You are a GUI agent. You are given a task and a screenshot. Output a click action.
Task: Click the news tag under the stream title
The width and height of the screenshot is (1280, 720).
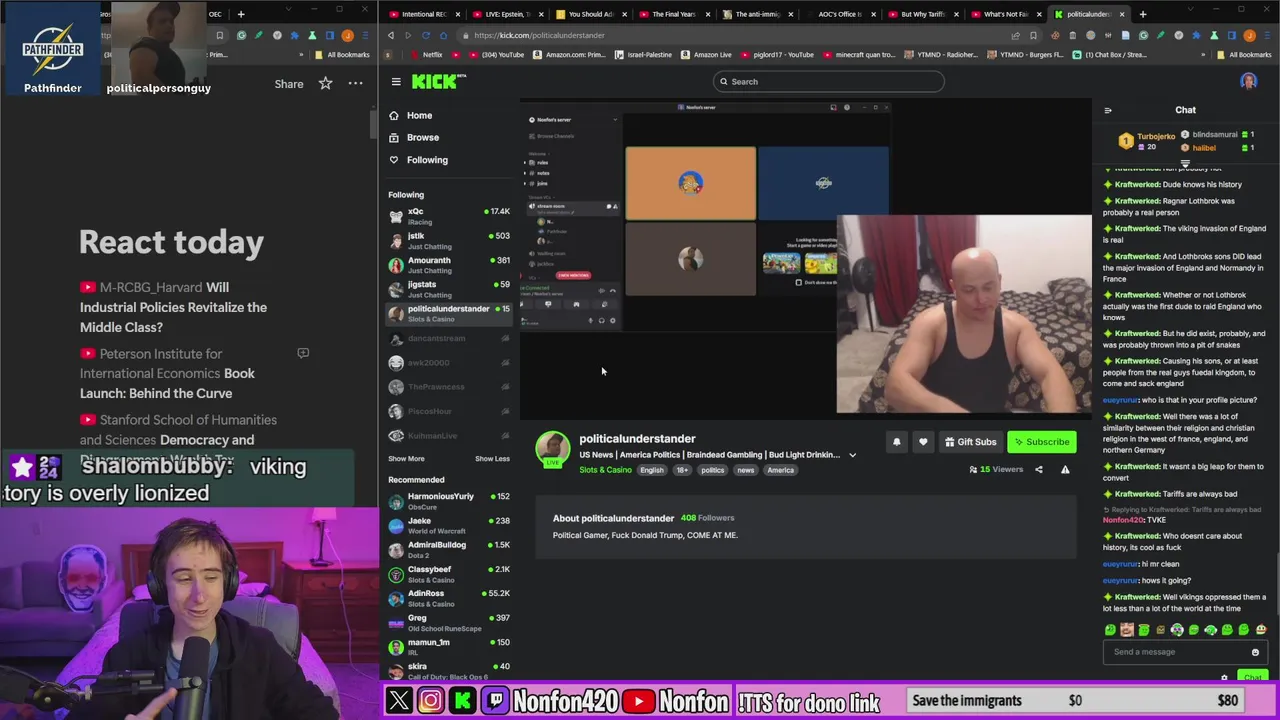click(746, 470)
